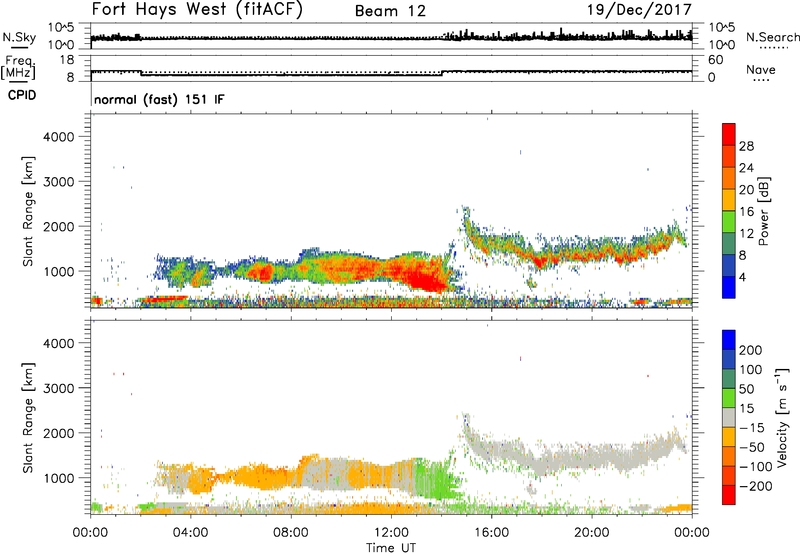The width and height of the screenshot is (800, 554).
Task: Click the "4000" range tick of the power panel
Action: 58,137
